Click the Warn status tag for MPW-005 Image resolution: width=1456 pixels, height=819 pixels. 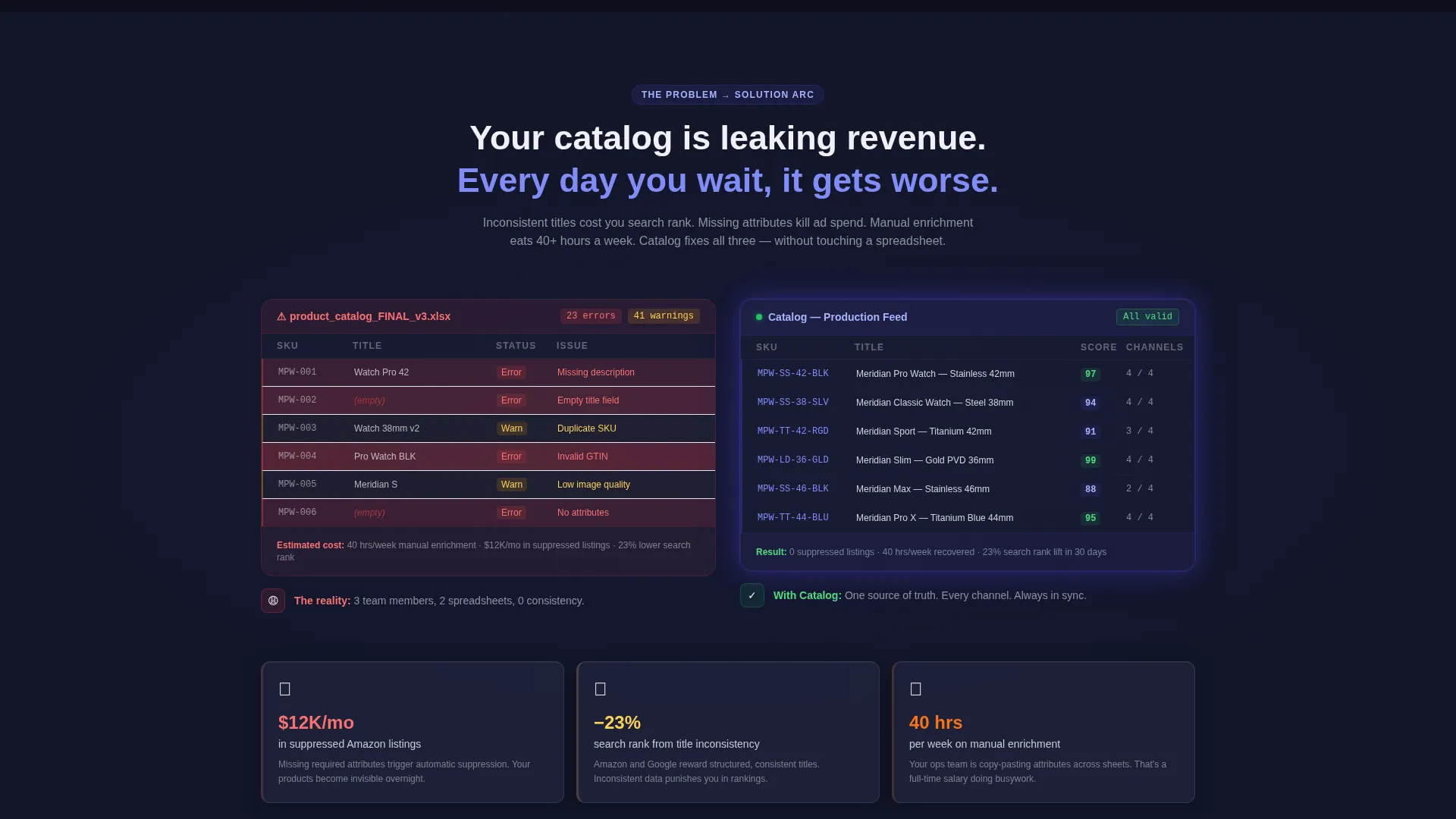[x=512, y=485]
